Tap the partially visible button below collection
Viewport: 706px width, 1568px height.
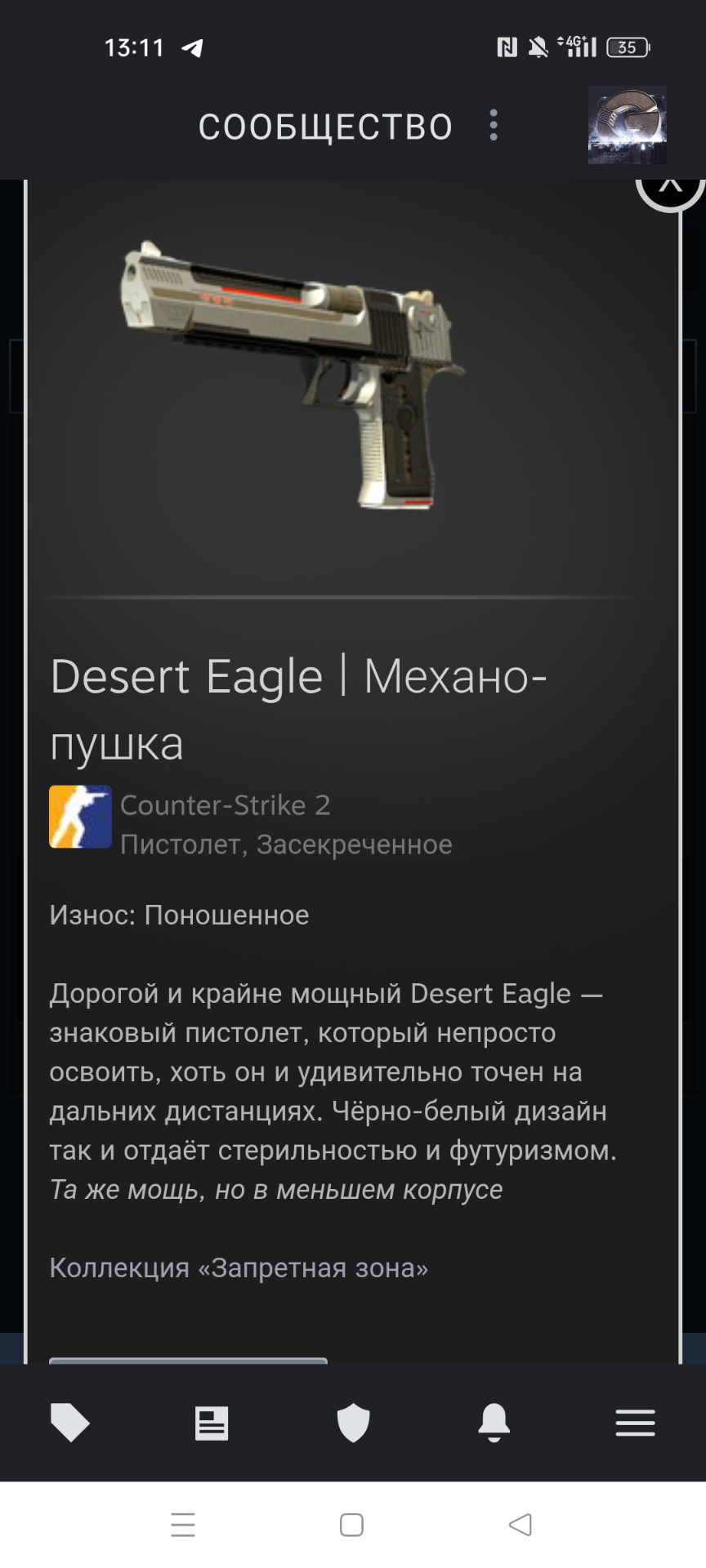point(188,1361)
